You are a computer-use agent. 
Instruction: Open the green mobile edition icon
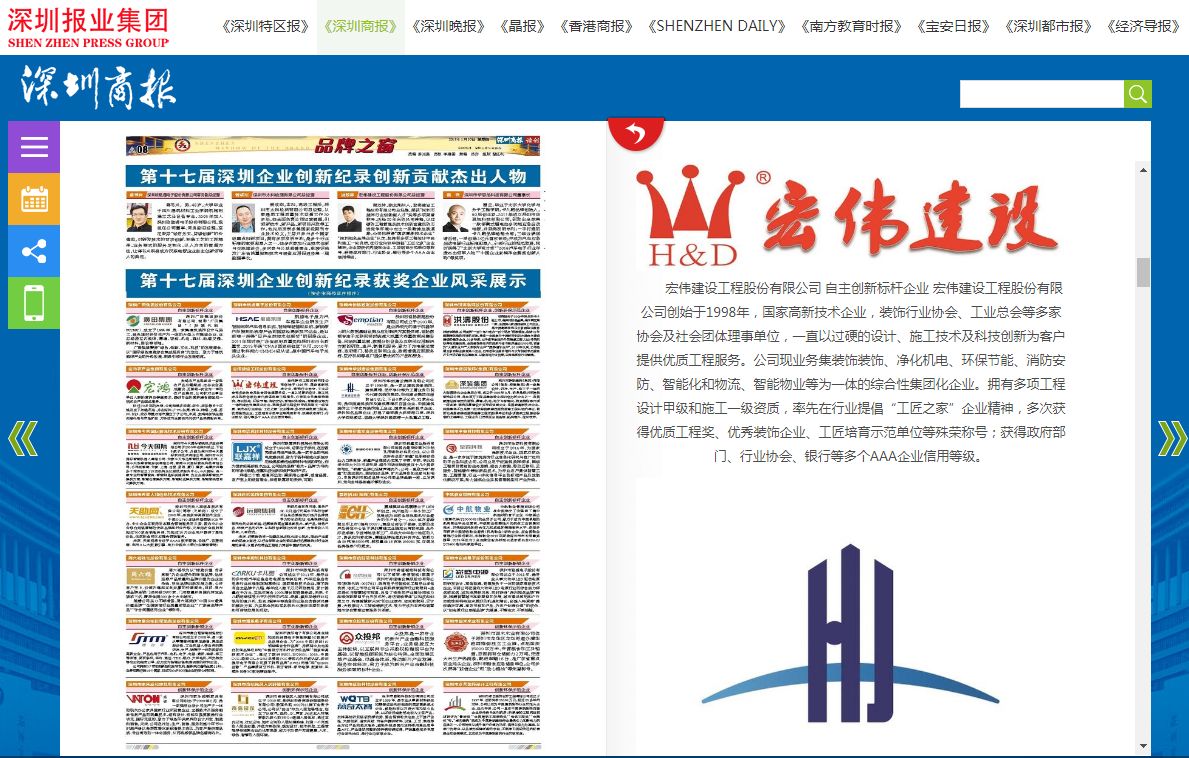(x=34, y=303)
